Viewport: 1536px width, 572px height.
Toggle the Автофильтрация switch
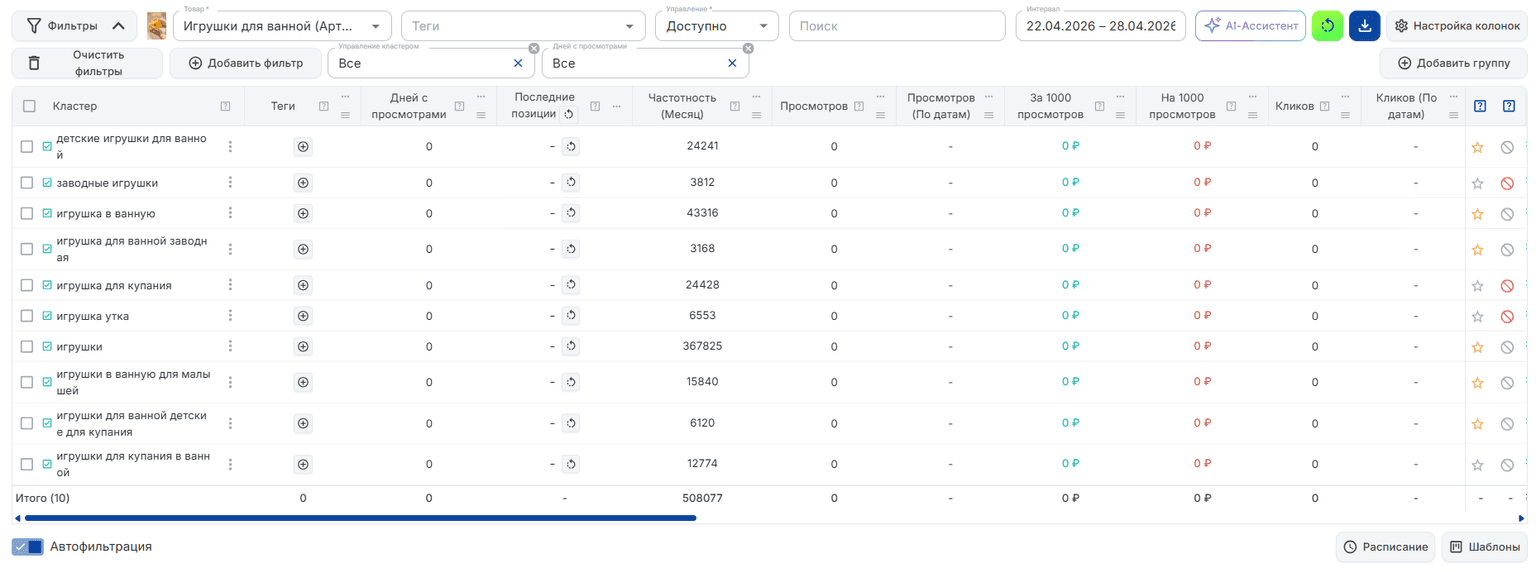click(28, 547)
